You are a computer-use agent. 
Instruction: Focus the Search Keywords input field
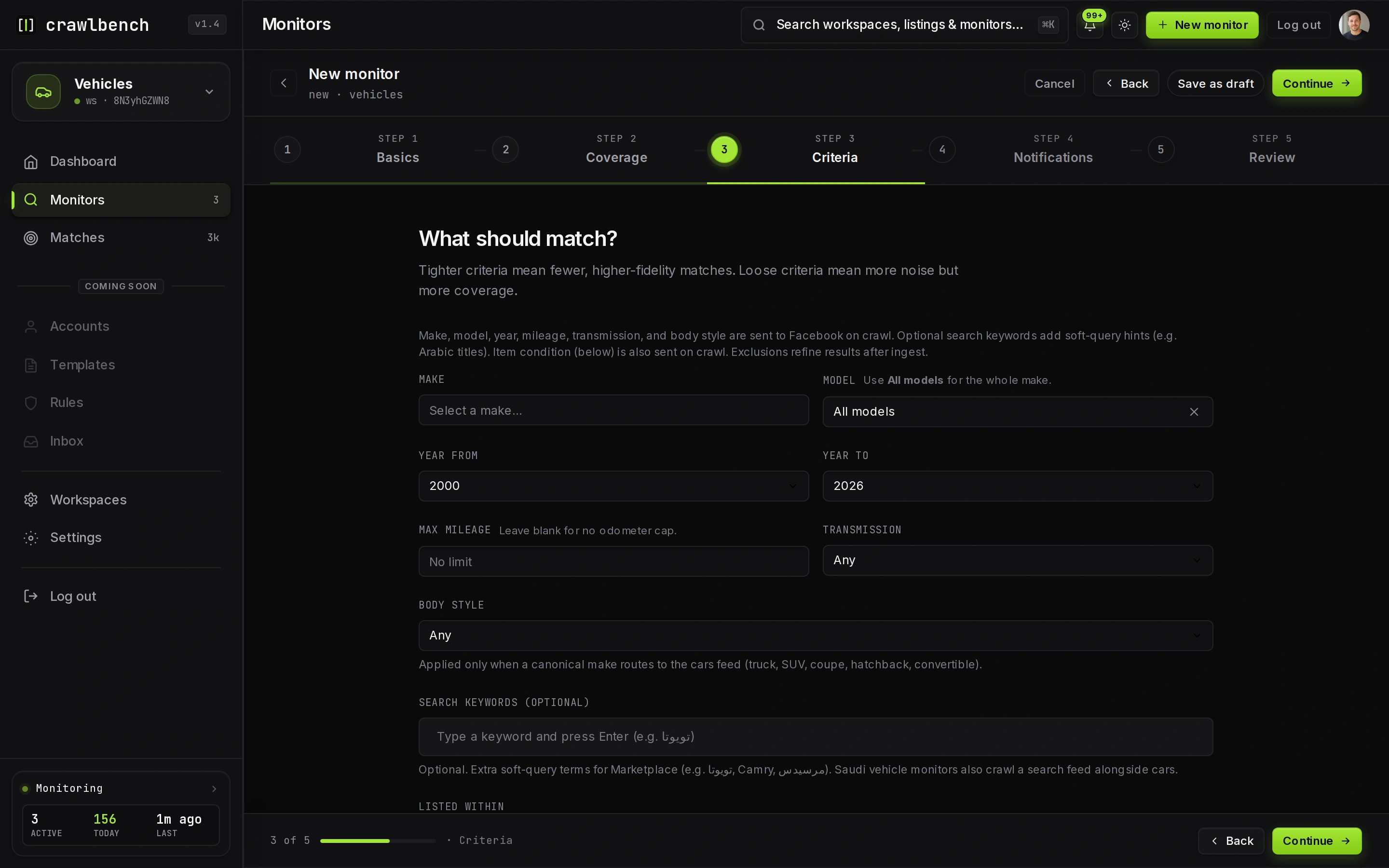point(816,736)
